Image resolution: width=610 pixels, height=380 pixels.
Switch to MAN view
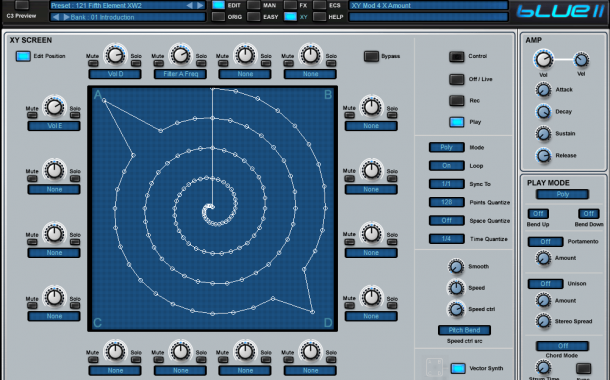(254, 5)
